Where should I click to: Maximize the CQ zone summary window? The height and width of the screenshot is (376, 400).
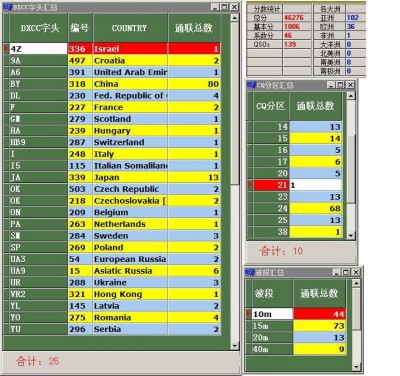(x=340, y=85)
